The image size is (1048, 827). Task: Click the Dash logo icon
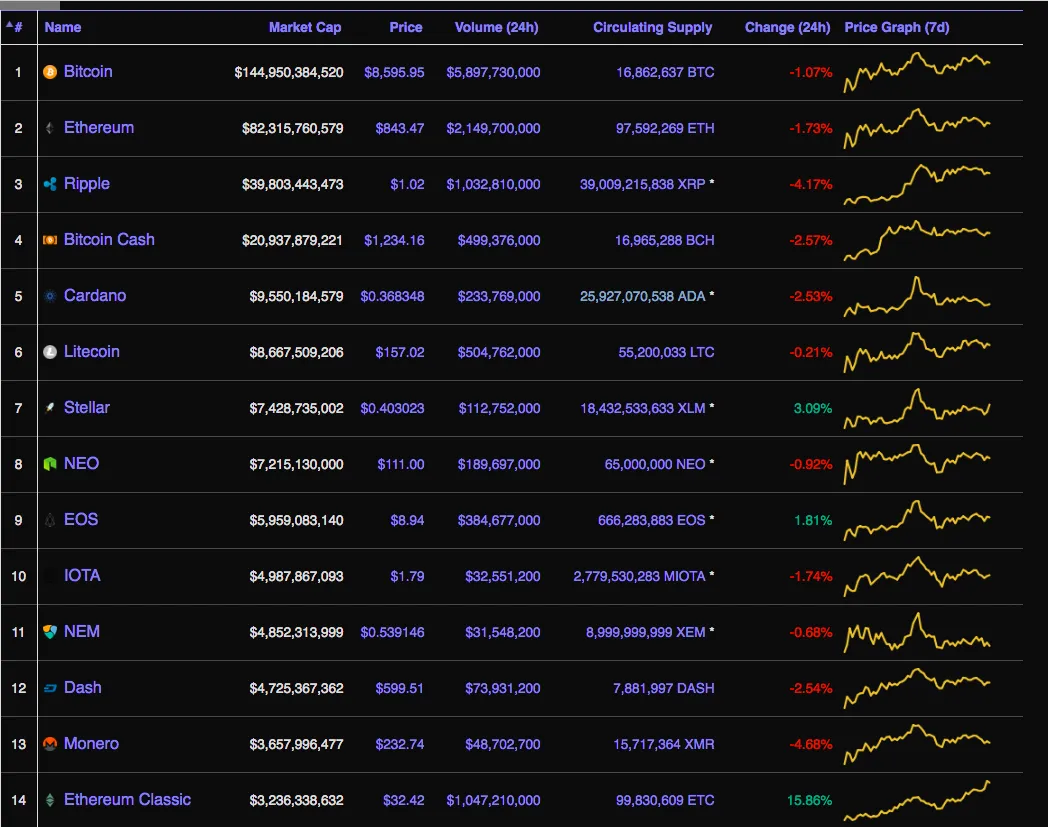50,688
